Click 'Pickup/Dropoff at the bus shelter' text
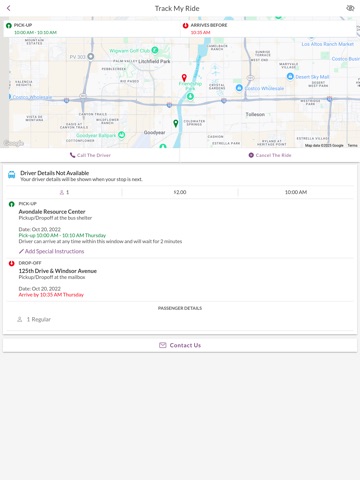 point(55,218)
